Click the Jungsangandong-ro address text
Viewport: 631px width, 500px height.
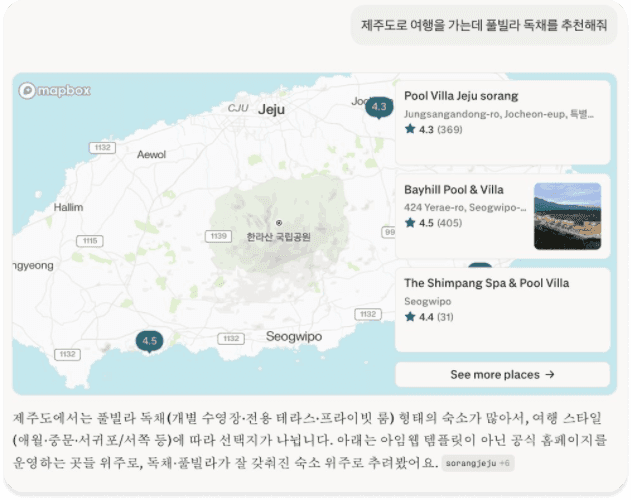point(499,114)
